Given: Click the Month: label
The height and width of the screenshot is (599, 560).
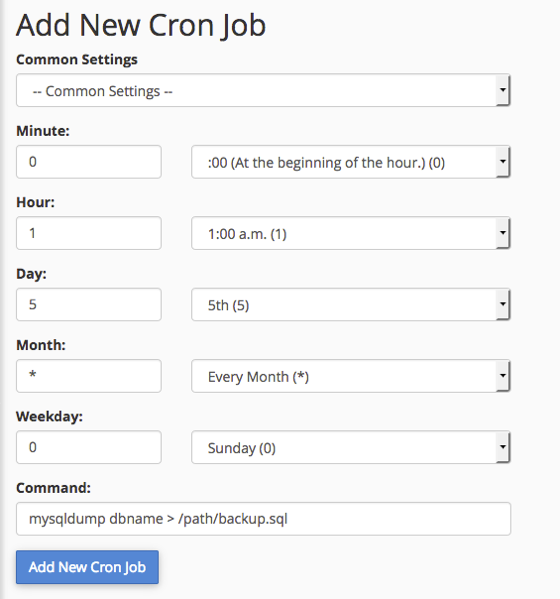Looking at the screenshot, I should click(x=41, y=345).
